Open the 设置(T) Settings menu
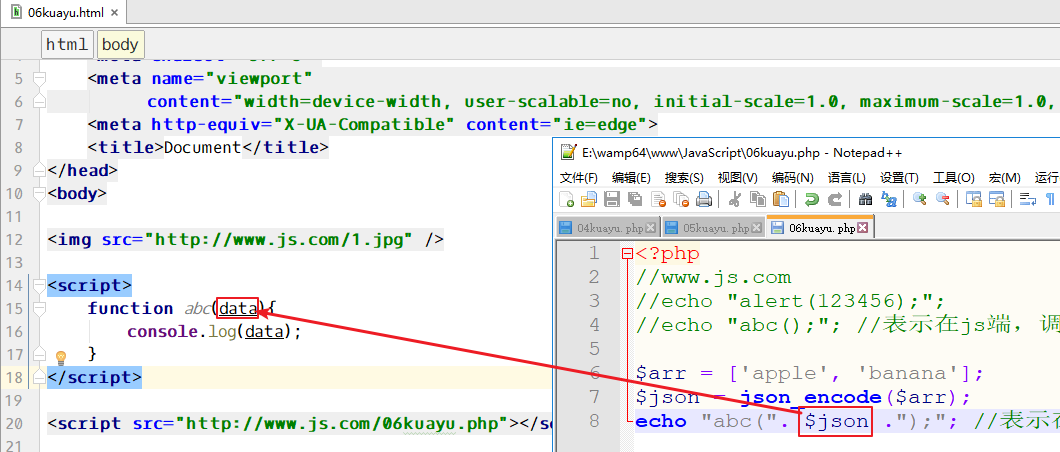This screenshot has height=452, width=1060. [899, 178]
